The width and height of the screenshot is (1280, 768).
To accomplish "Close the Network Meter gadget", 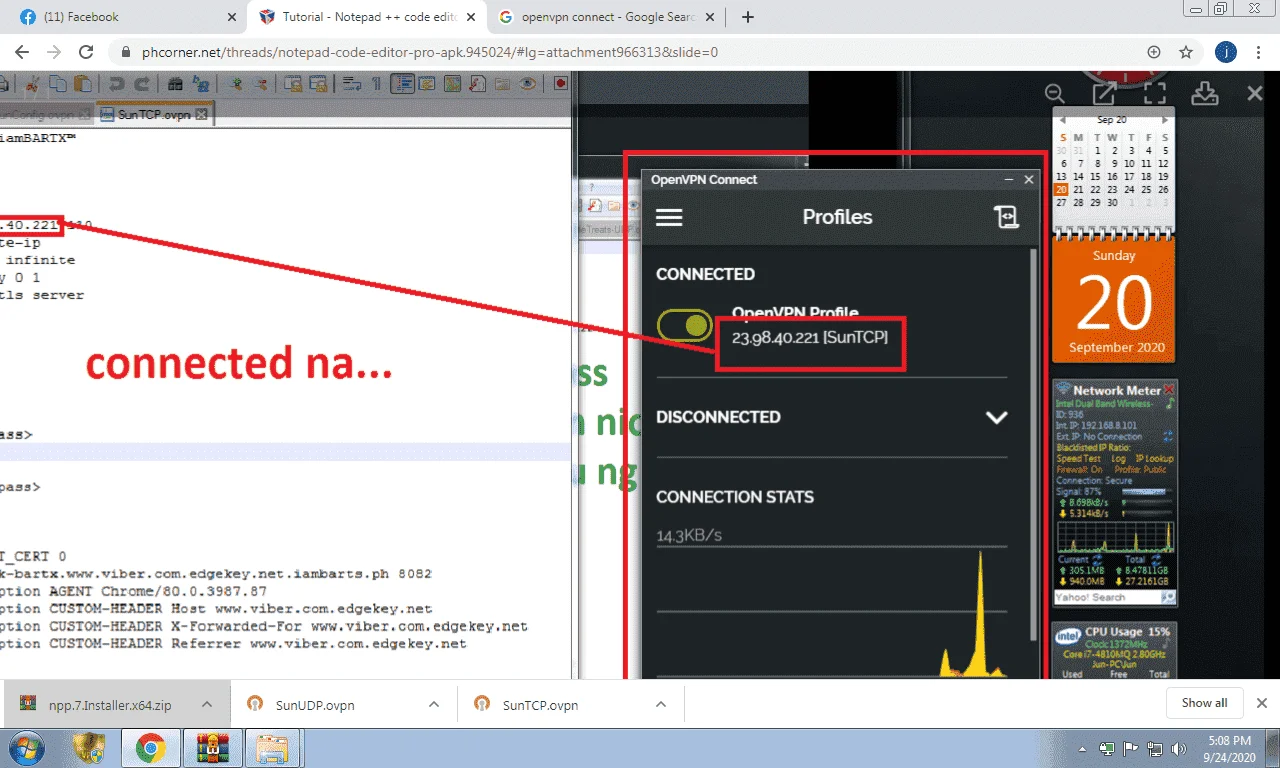I will point(1170,387).
